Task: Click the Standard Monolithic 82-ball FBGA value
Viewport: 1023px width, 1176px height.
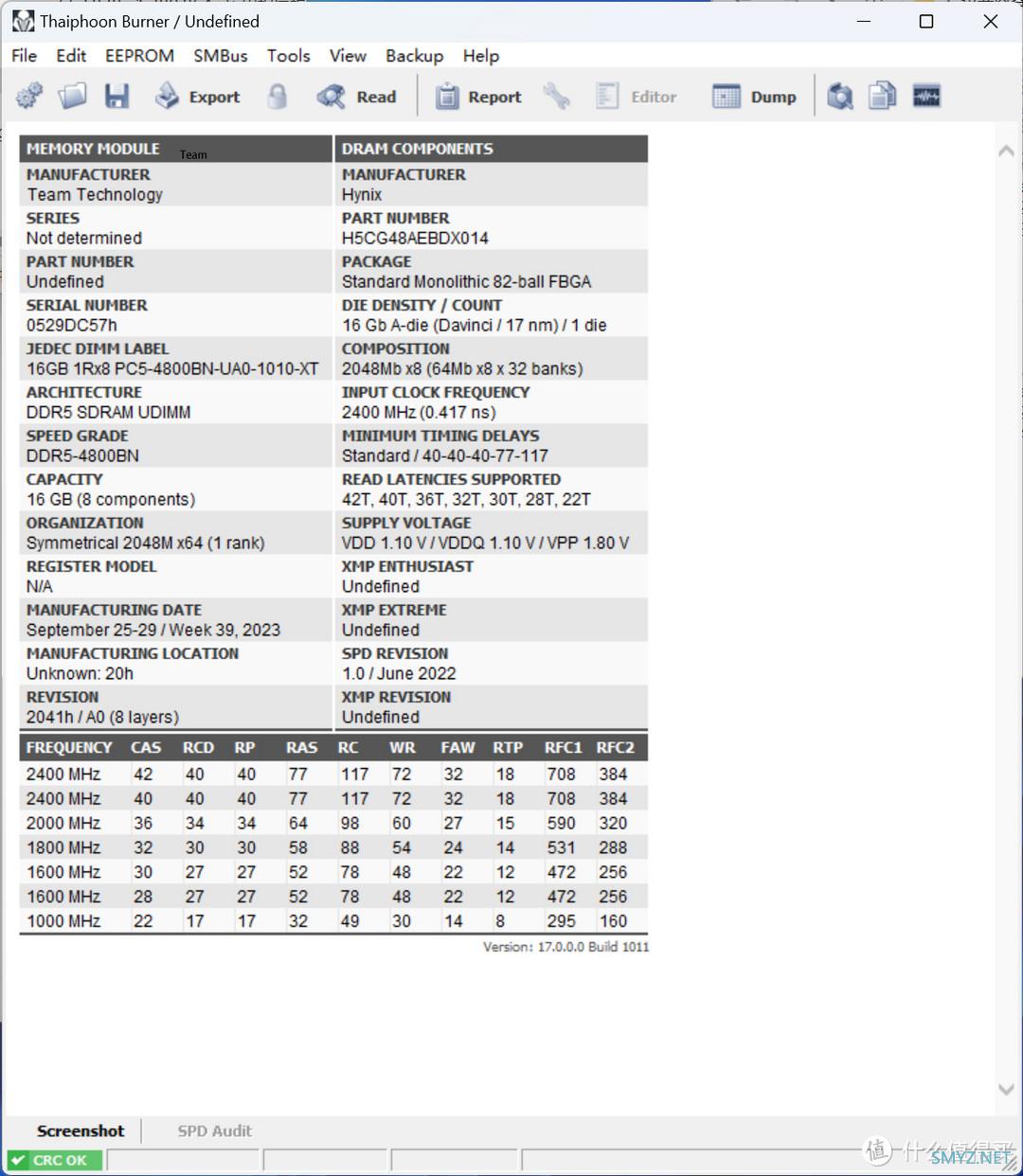Action: tap(466, 282)
